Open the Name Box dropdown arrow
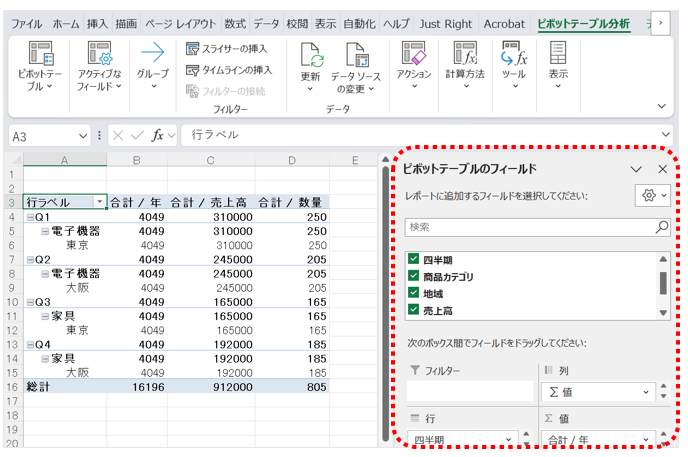 pos(83,136)
